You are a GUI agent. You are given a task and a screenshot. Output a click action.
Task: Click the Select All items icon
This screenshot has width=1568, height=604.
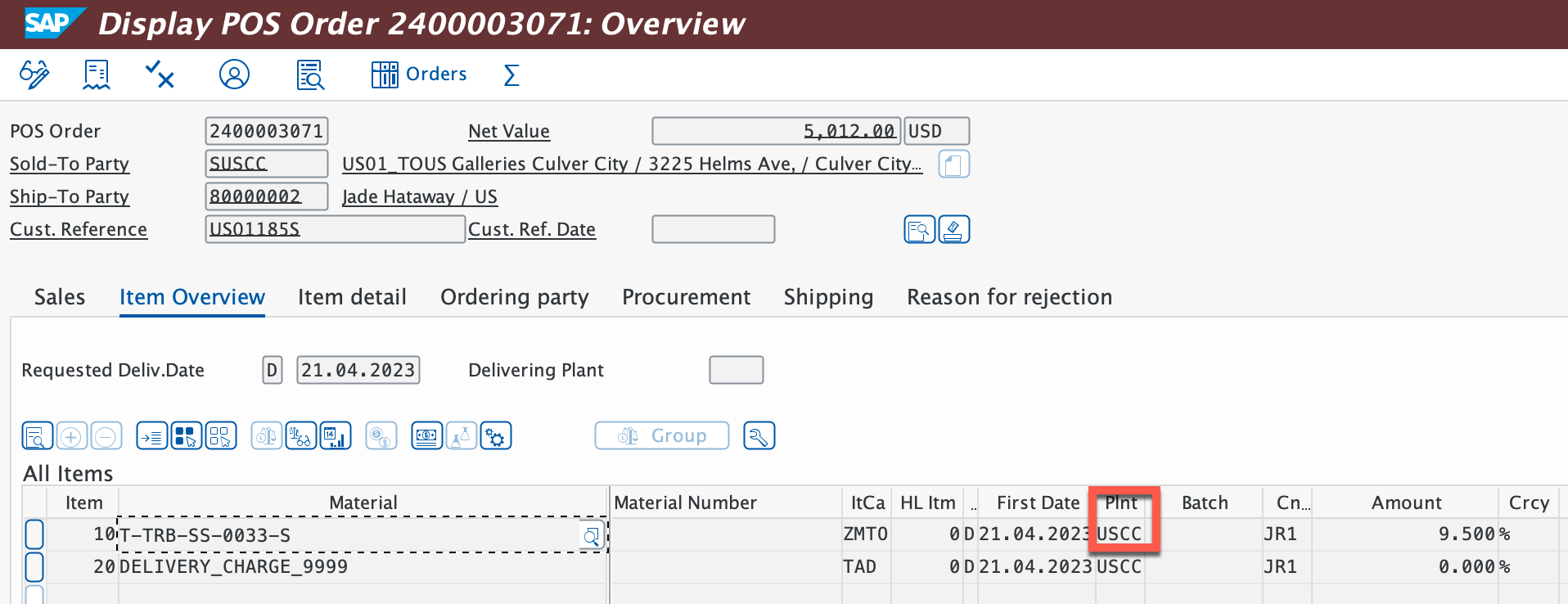tap(187, 436)
